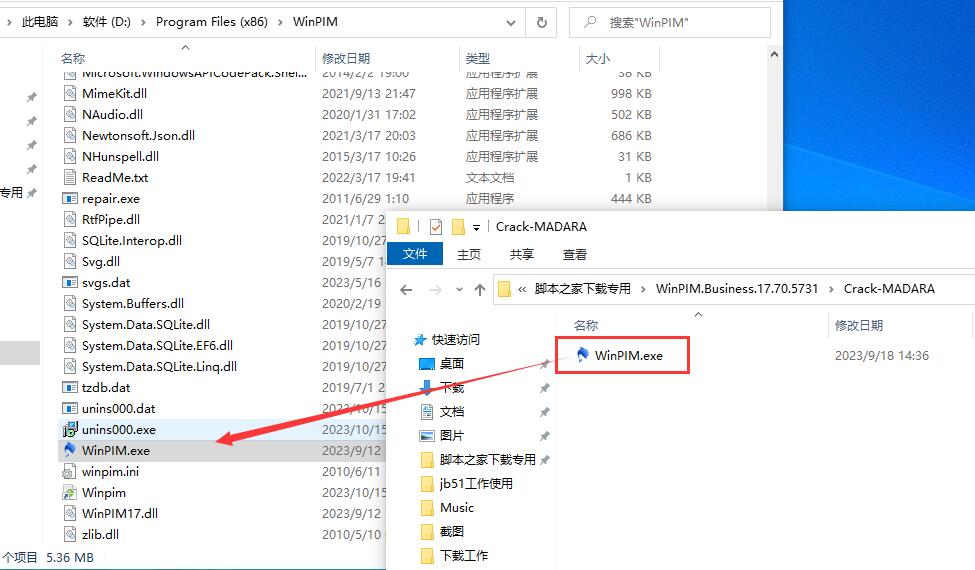This screenshot has height=570, width=975.
Task: Click the 软件 (D:) breadcrumb
Action: click(x=106, y=22)
